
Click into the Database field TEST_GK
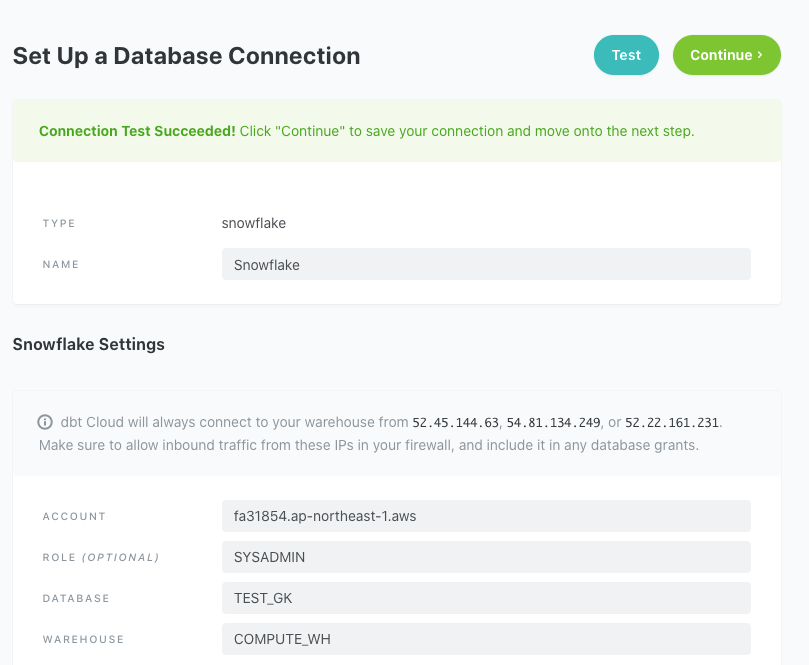tap(486, 598)
